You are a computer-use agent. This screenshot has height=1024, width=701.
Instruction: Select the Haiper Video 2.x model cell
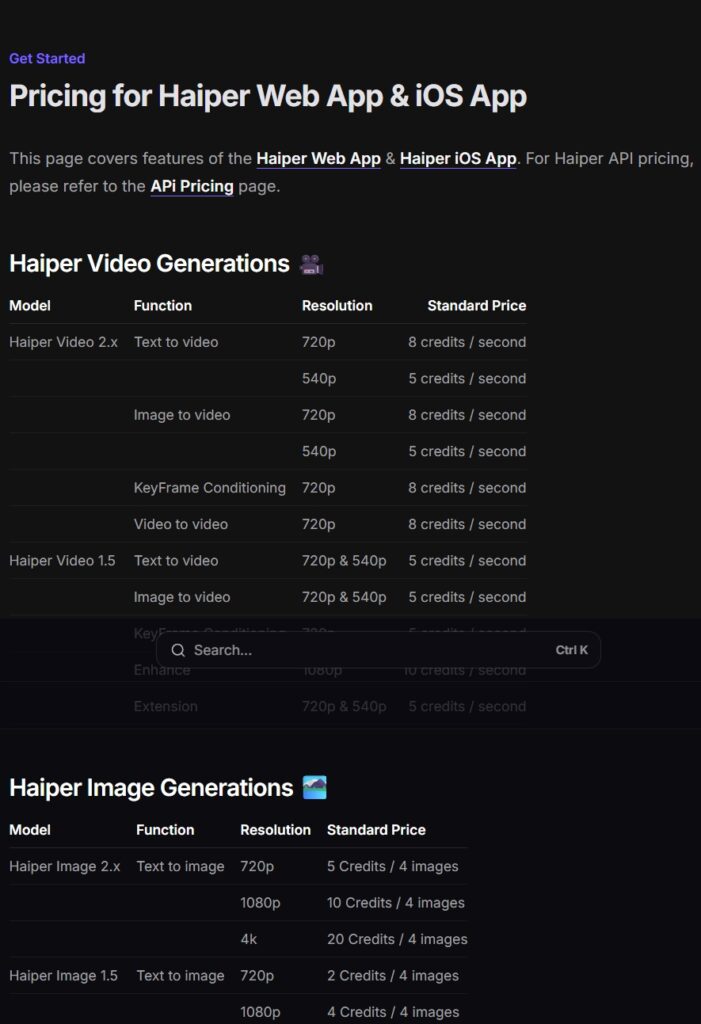click(63, 342)
